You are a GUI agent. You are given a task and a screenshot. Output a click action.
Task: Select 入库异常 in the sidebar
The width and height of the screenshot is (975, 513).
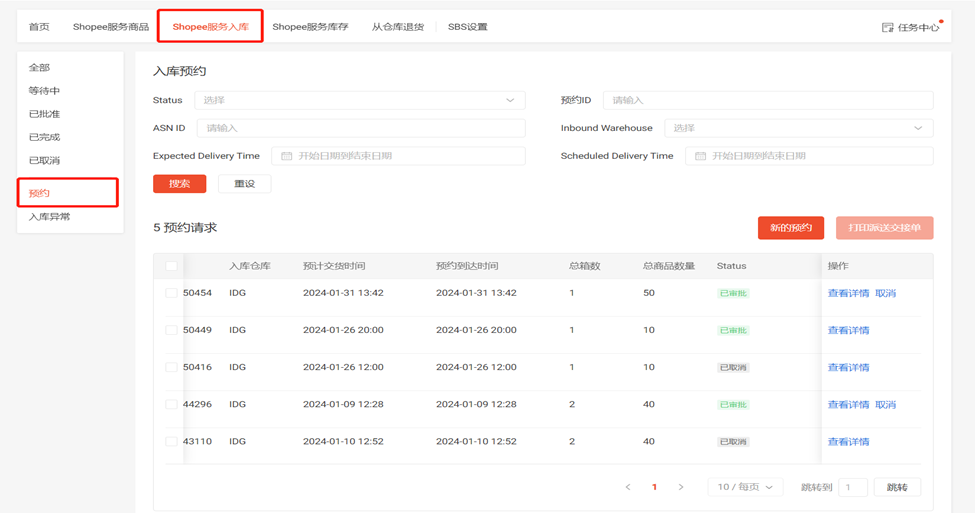point(49,217)
